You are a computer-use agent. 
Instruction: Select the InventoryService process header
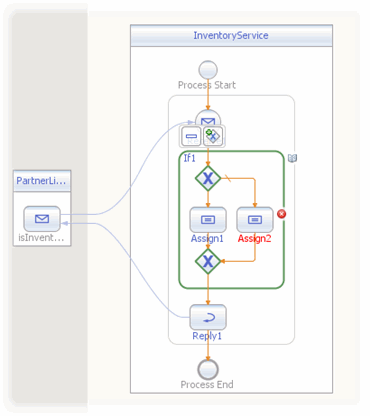(231, 35)
